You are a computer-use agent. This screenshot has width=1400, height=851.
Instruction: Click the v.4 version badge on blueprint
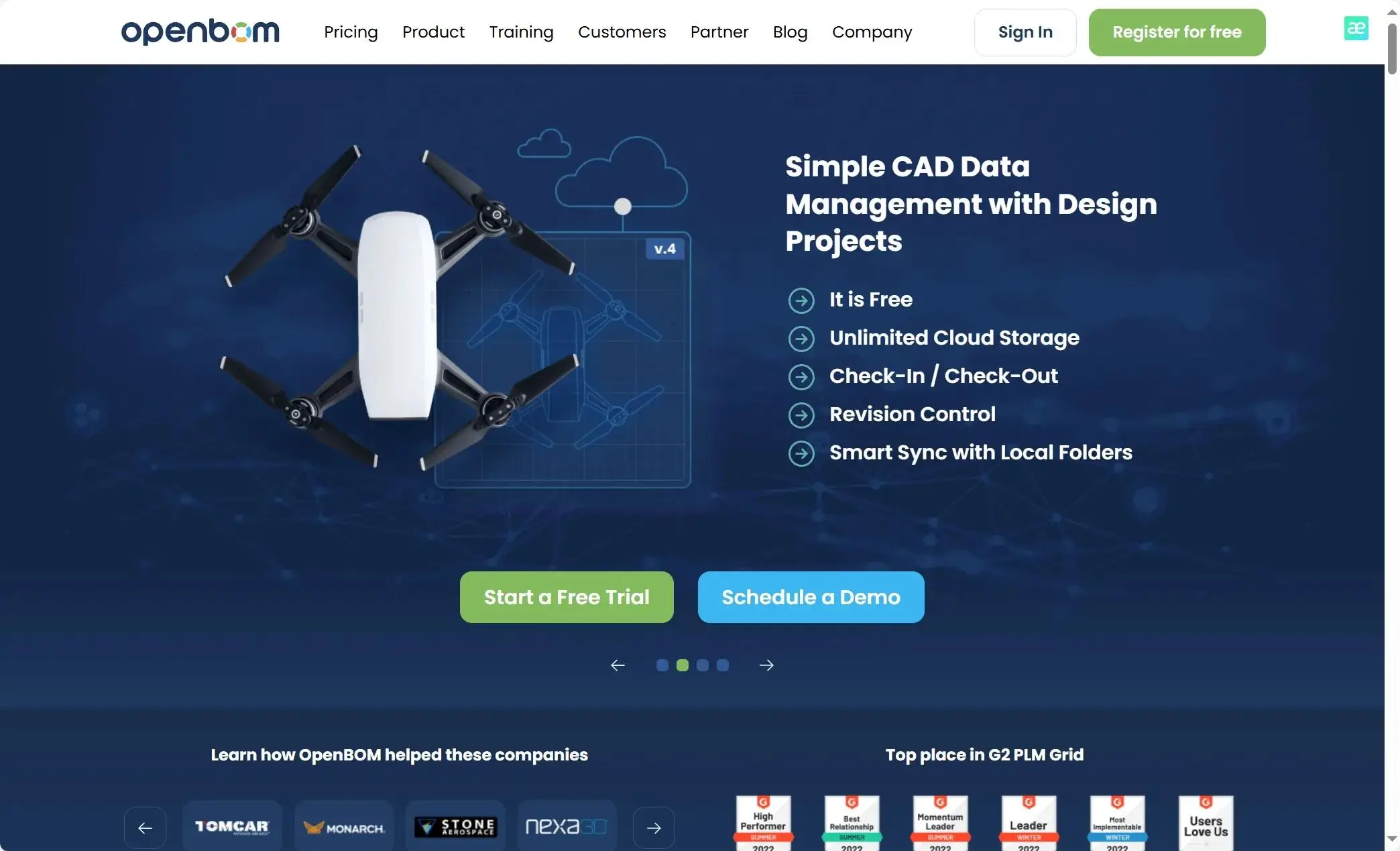(664, 249)
